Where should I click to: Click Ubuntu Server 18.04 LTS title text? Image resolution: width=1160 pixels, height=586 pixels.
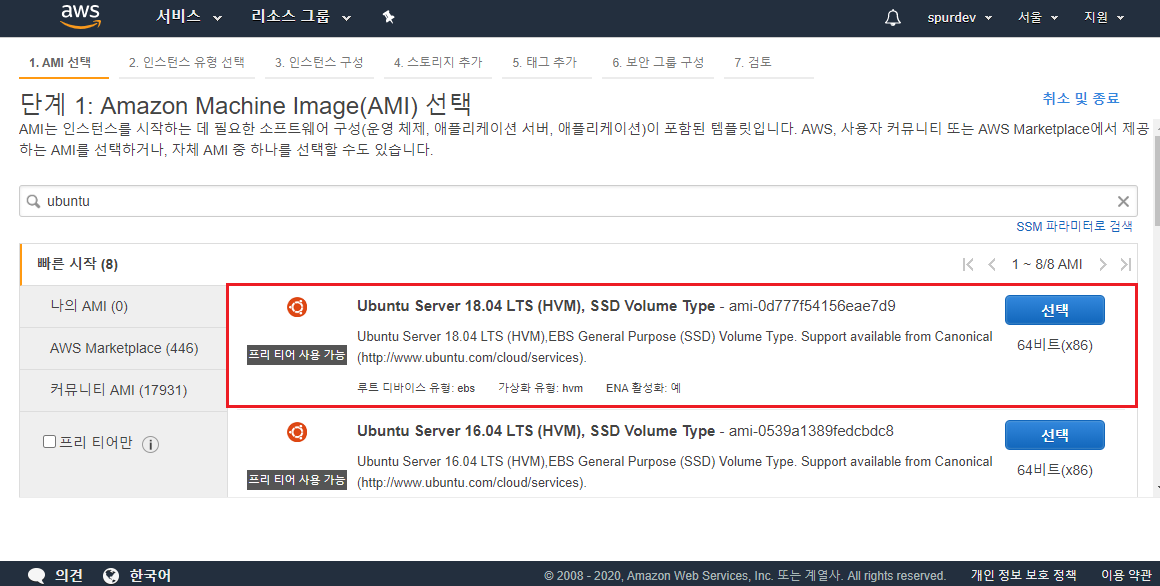(536, 306)
